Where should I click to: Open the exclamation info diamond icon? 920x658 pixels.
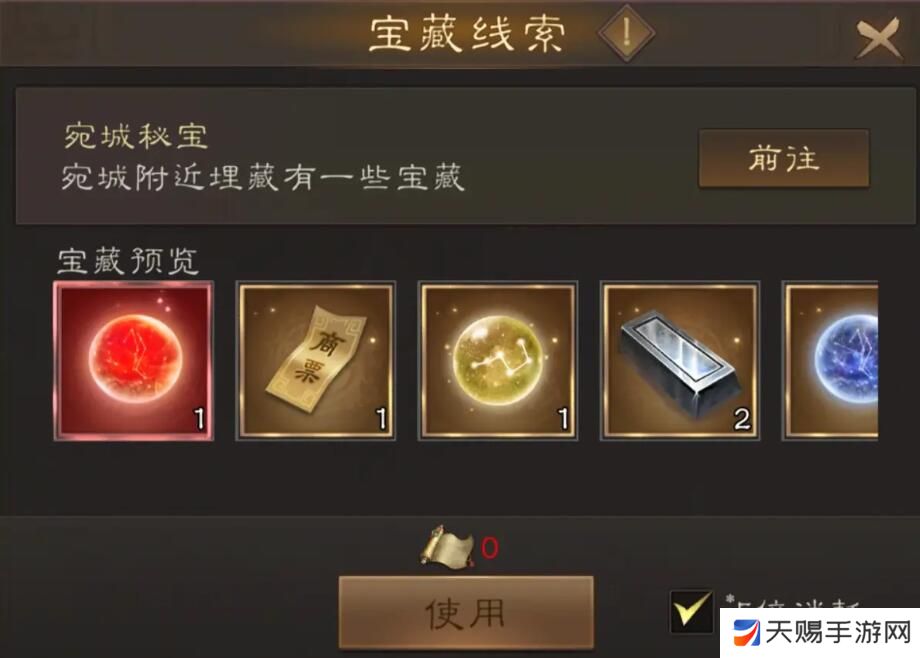click(x=627, y=32)
